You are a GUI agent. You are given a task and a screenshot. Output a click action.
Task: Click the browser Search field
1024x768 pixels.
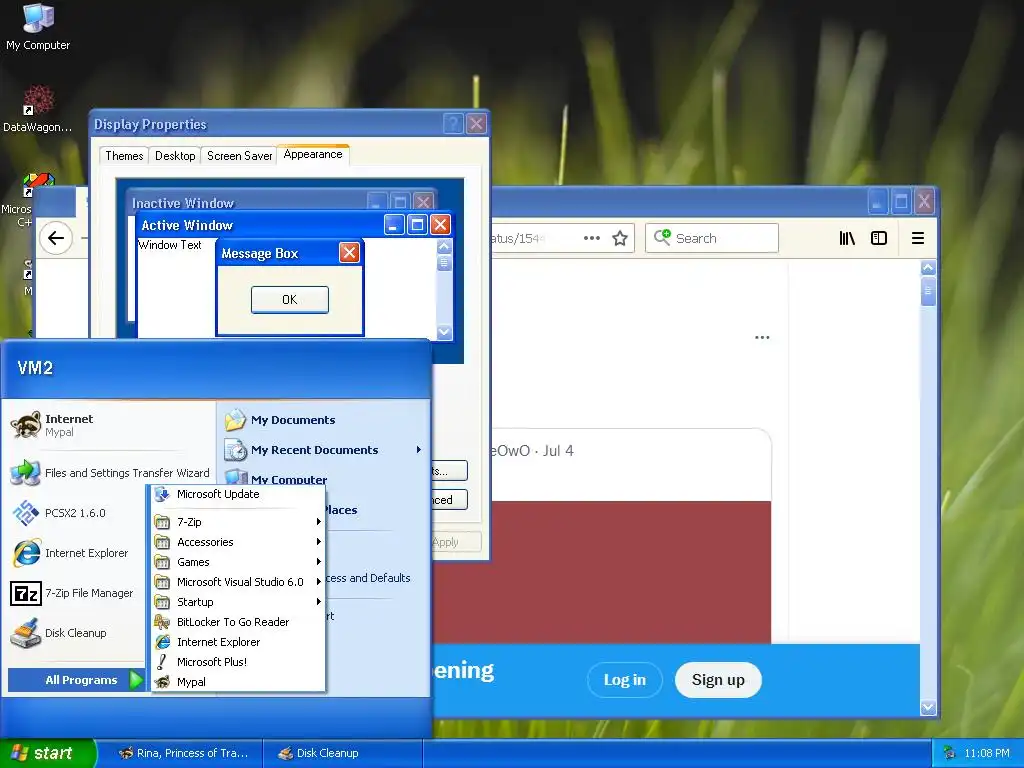(712, 238)
